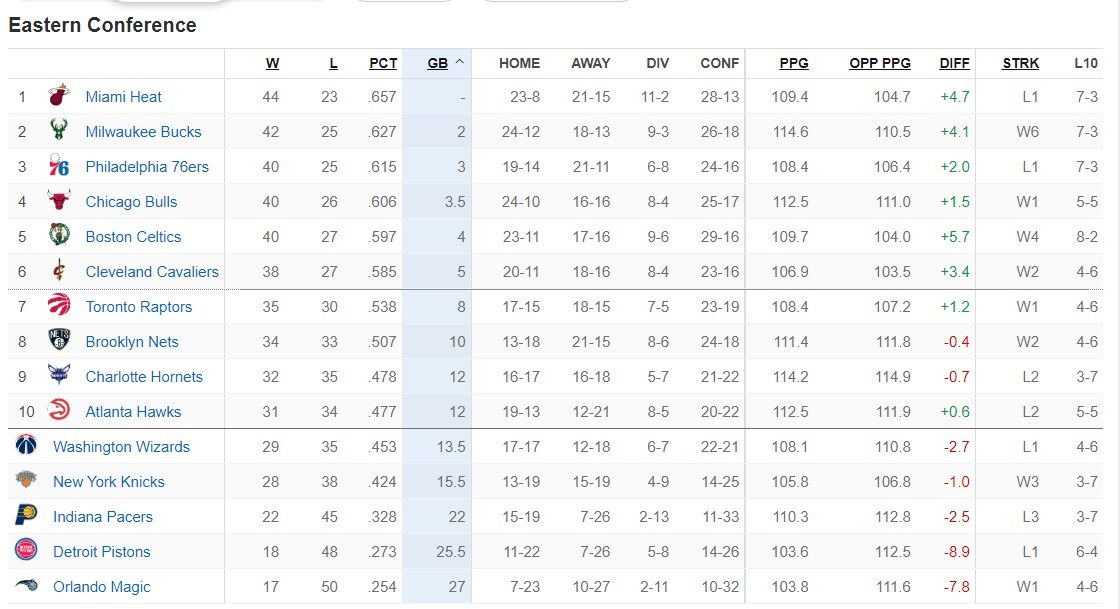Viewport: 1120px width, 609px height.
Task: Sort by OPP PPG column header
Action: [880, 63]
